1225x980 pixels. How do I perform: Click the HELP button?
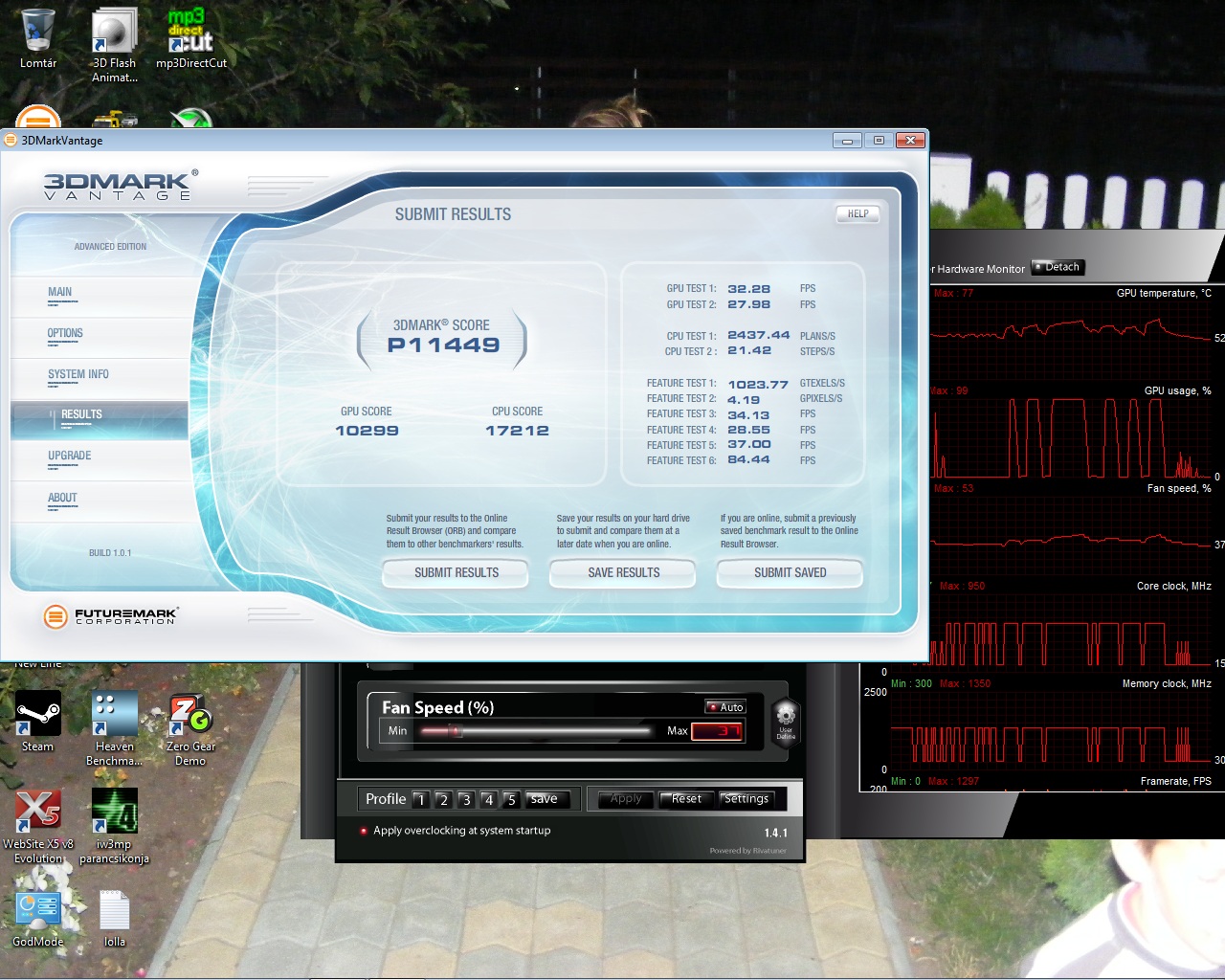click(857, 214)
